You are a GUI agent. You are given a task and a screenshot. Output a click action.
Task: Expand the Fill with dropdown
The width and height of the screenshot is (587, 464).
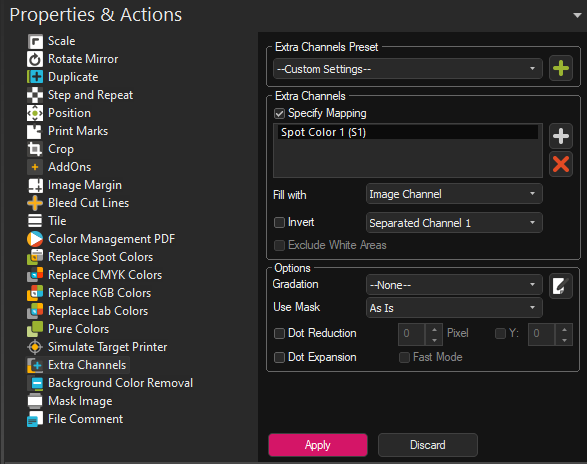point(454,194)
